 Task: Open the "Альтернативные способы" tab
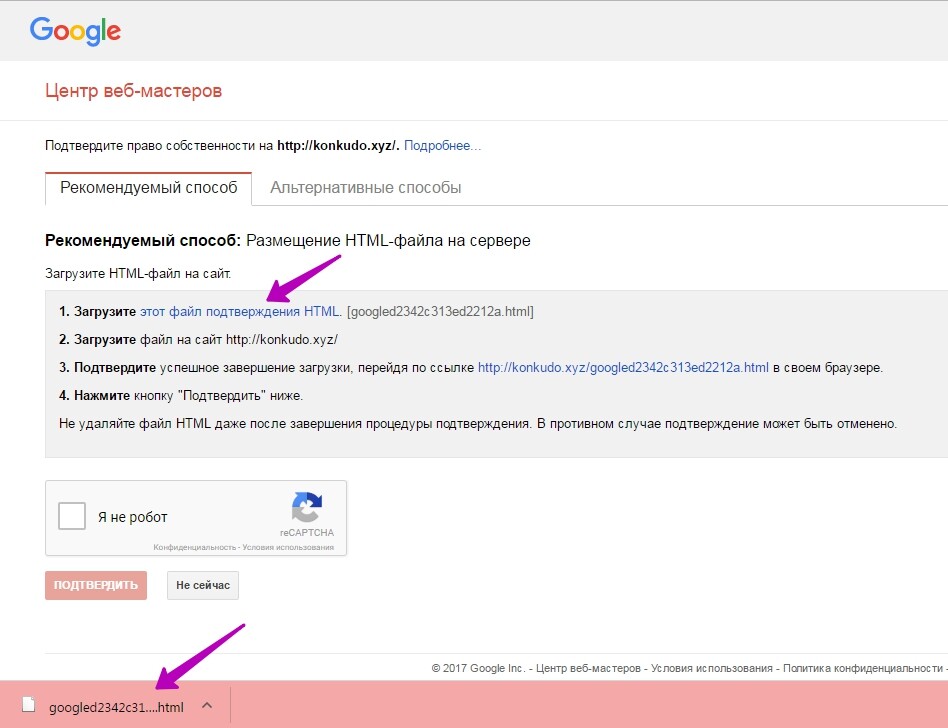(365, 188)
